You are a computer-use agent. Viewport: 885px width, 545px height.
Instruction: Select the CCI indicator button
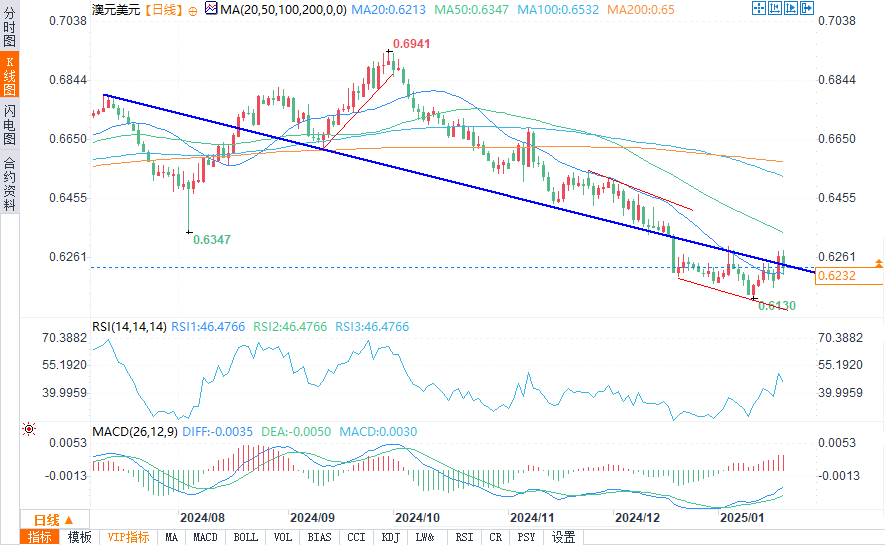[356, 537]
